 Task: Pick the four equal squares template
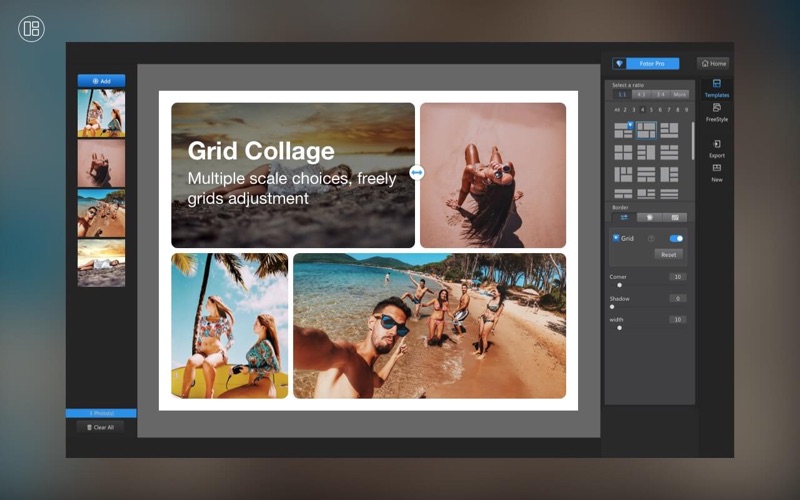(x=623, y=152)
